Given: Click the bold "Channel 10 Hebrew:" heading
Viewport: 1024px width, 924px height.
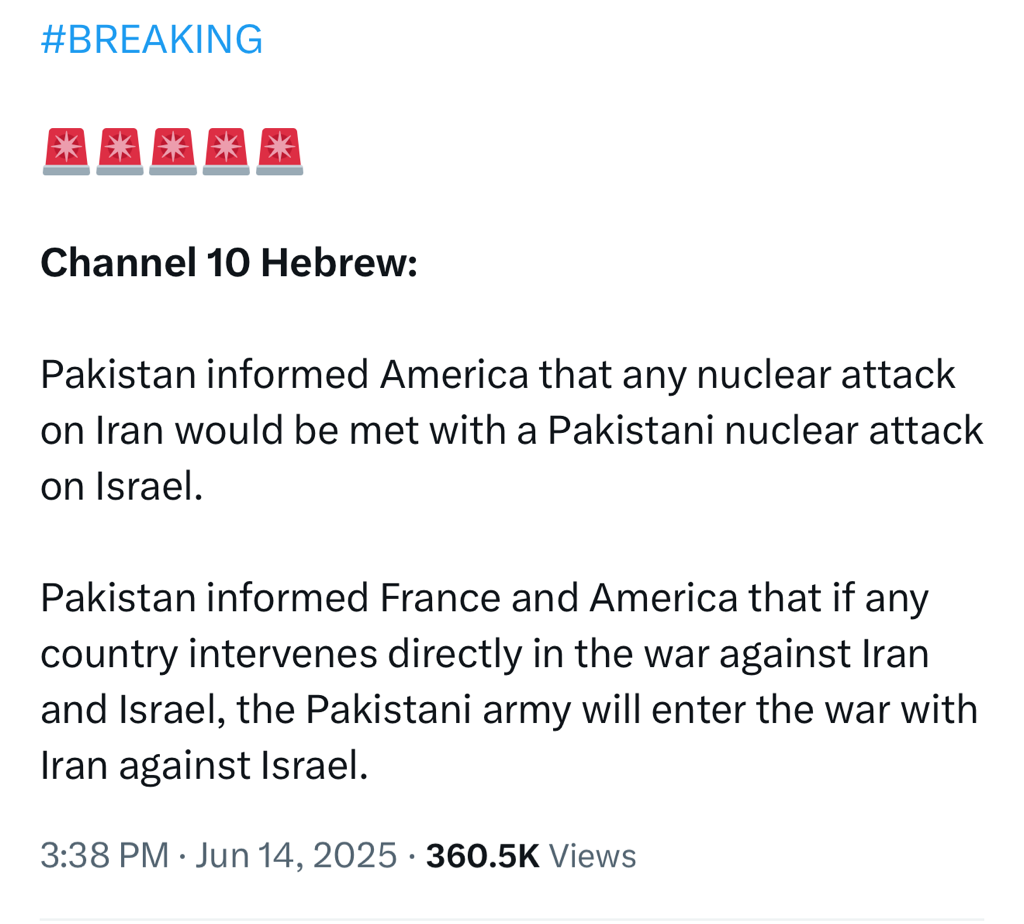Looking at the screenshot, I should click(x=229, y=263).
